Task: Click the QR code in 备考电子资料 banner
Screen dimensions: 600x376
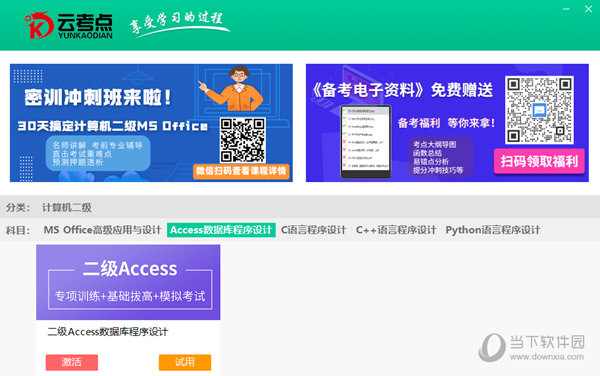Action: pos(539,110)
